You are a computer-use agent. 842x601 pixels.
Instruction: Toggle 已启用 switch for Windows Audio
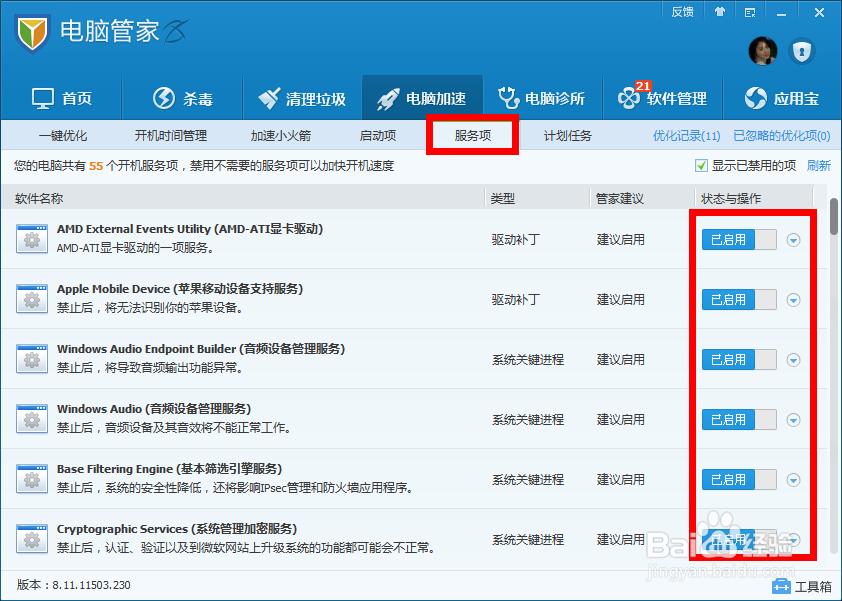click(x=739, y=419)
